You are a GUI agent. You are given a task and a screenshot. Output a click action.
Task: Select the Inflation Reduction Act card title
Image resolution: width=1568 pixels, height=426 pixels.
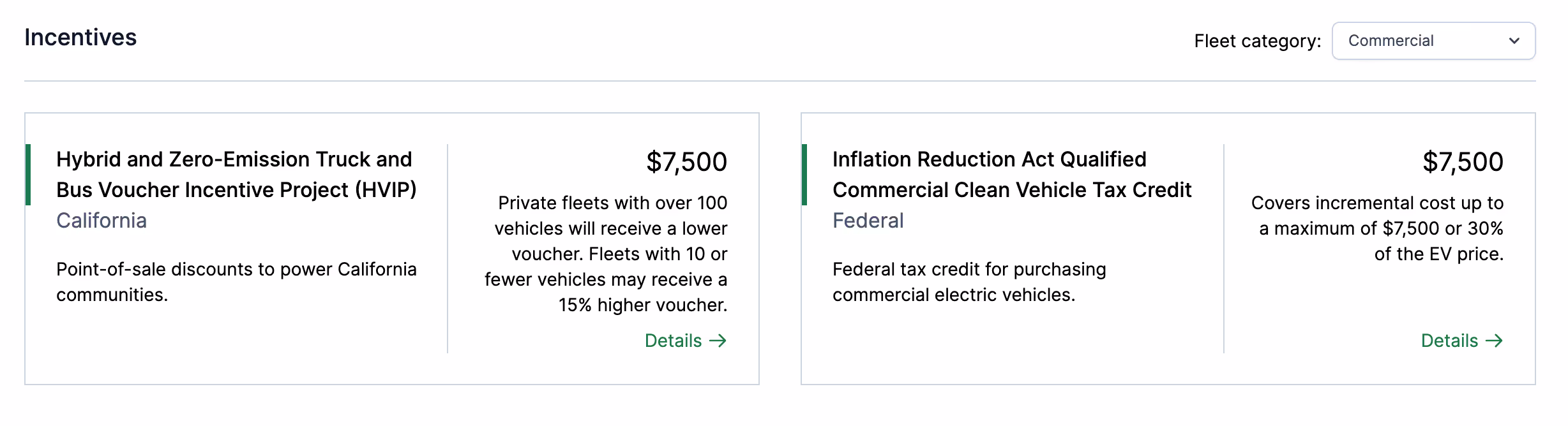coord(1011,174)
